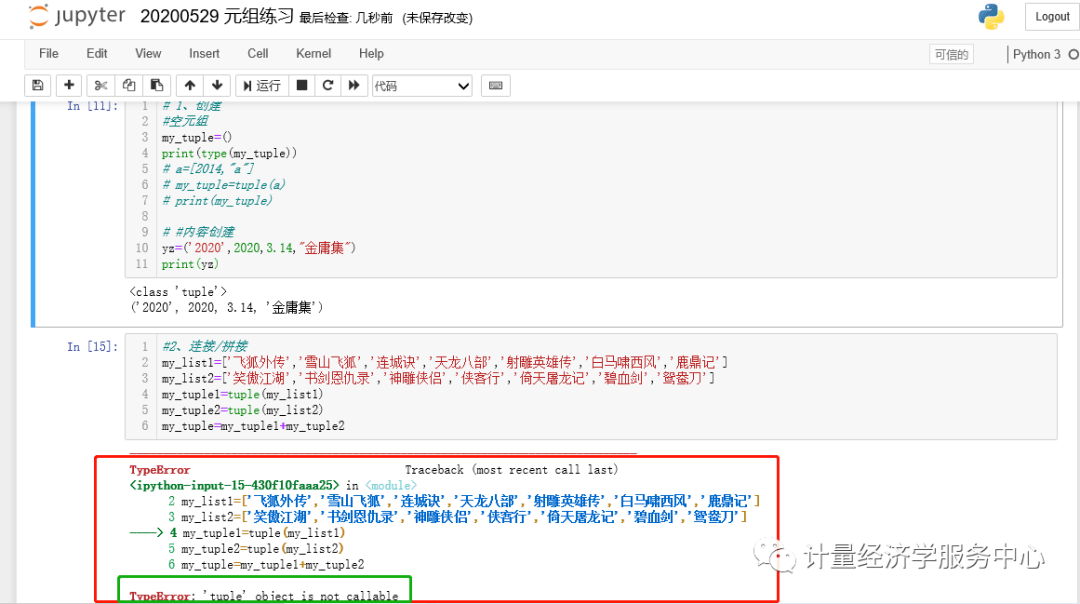Click the 可信的 trusted notebook button
Screen dimensions: 1080x604
pyautogui.click(x=951, y=54)
